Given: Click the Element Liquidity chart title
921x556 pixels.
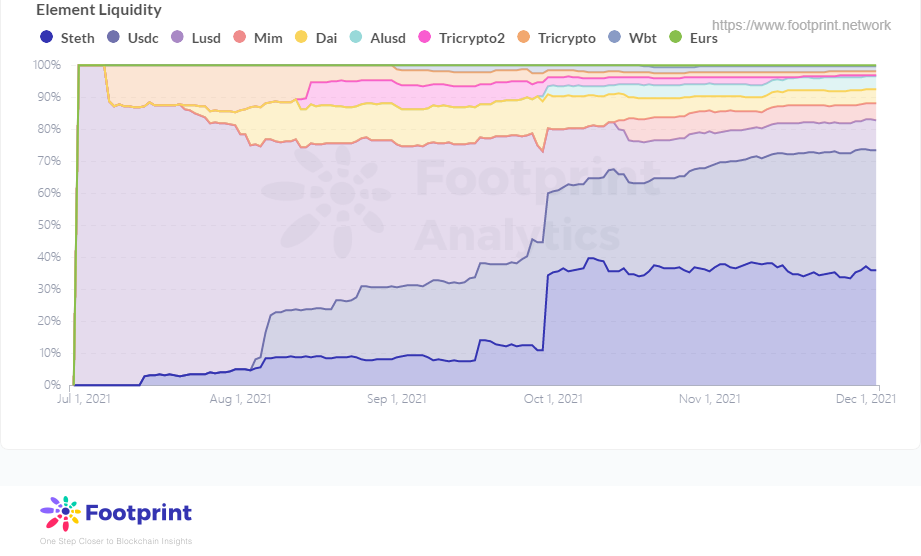Looking at the screenshot, I should (x=99, y=10).
